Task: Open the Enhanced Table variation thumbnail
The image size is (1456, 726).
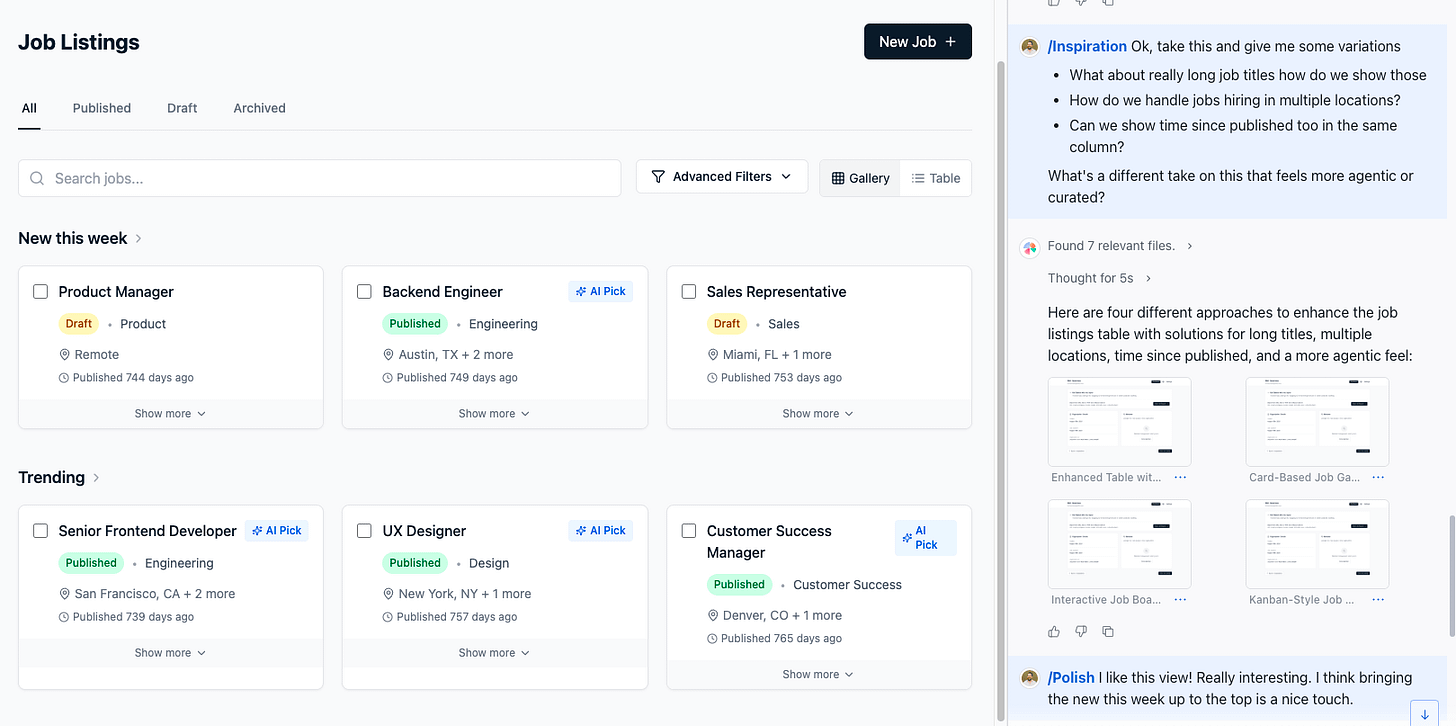Action: click(1119, 421)
